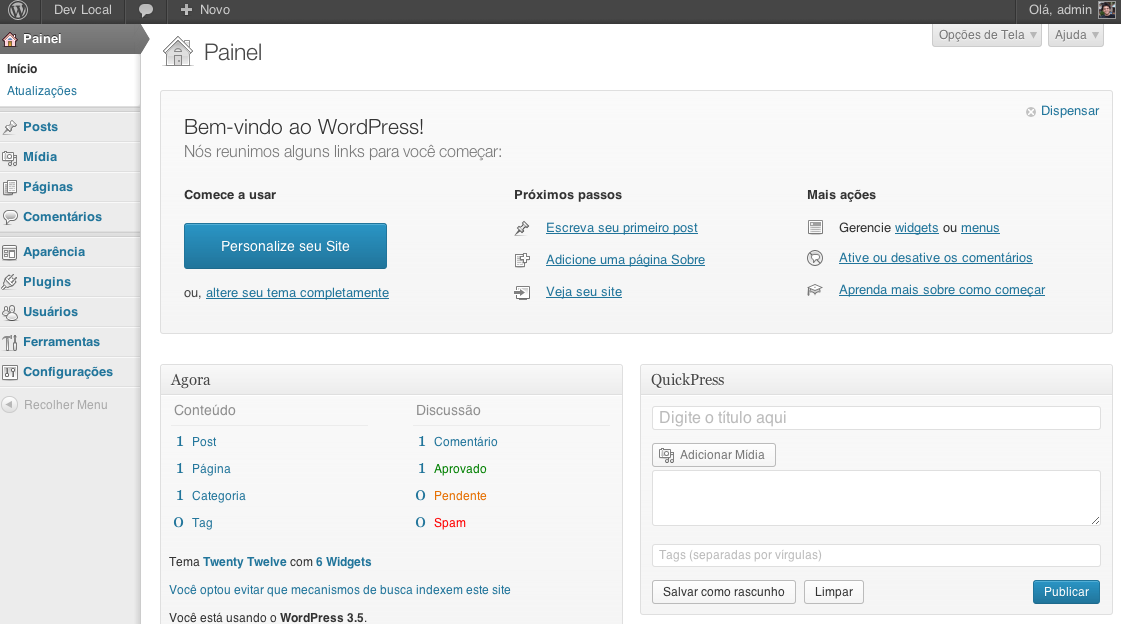The width and height of the screenshot is (1121, 624).
Task: Go to Atualizações in the sidebar
Action: click(x=41, y=91)
